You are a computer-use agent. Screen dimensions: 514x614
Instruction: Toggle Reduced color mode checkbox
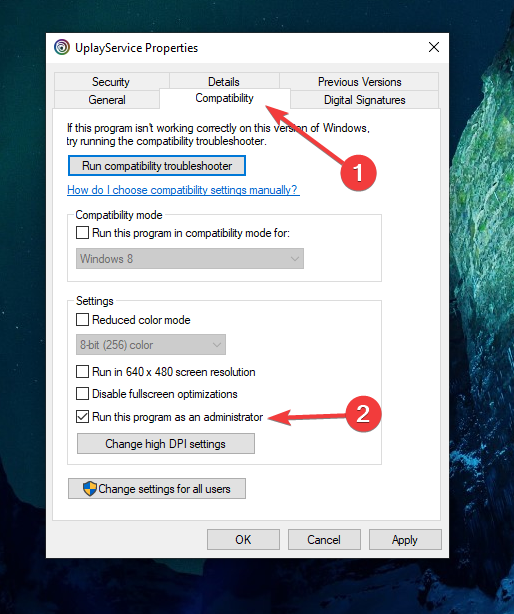pyautogui.click(x=82, y=320)
